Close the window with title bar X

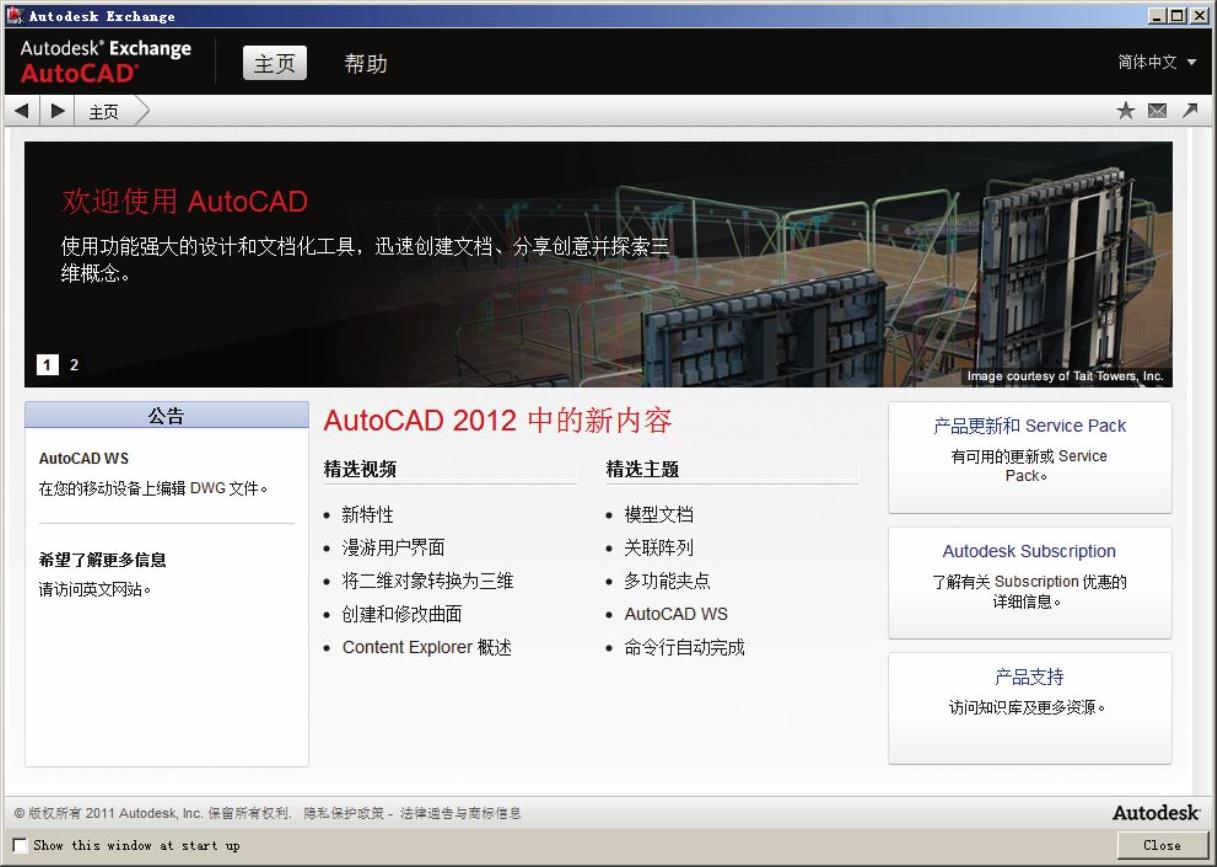click(1199, 16)
